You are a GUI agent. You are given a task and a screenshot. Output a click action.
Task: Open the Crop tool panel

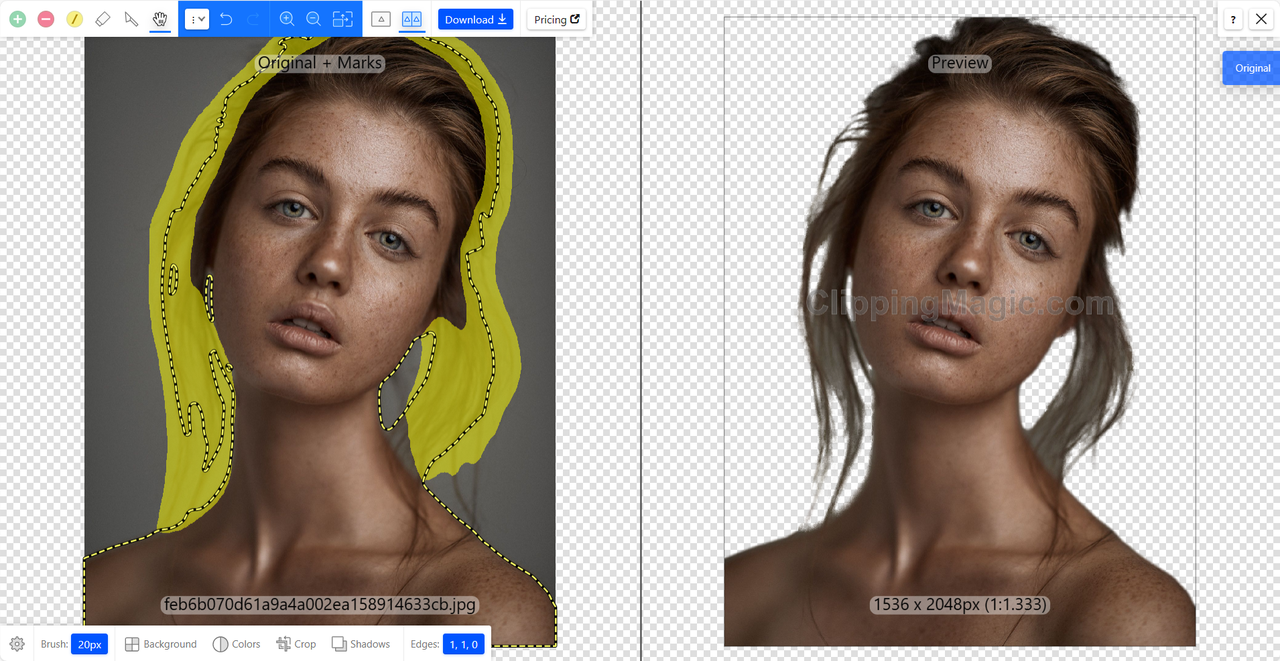(296, 644)
